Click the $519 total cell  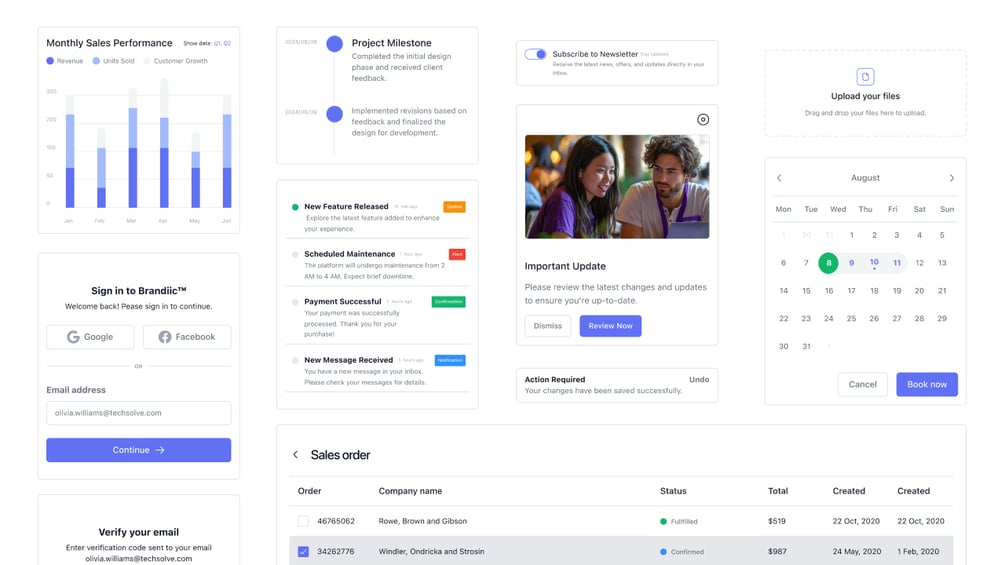coord(777,521)
